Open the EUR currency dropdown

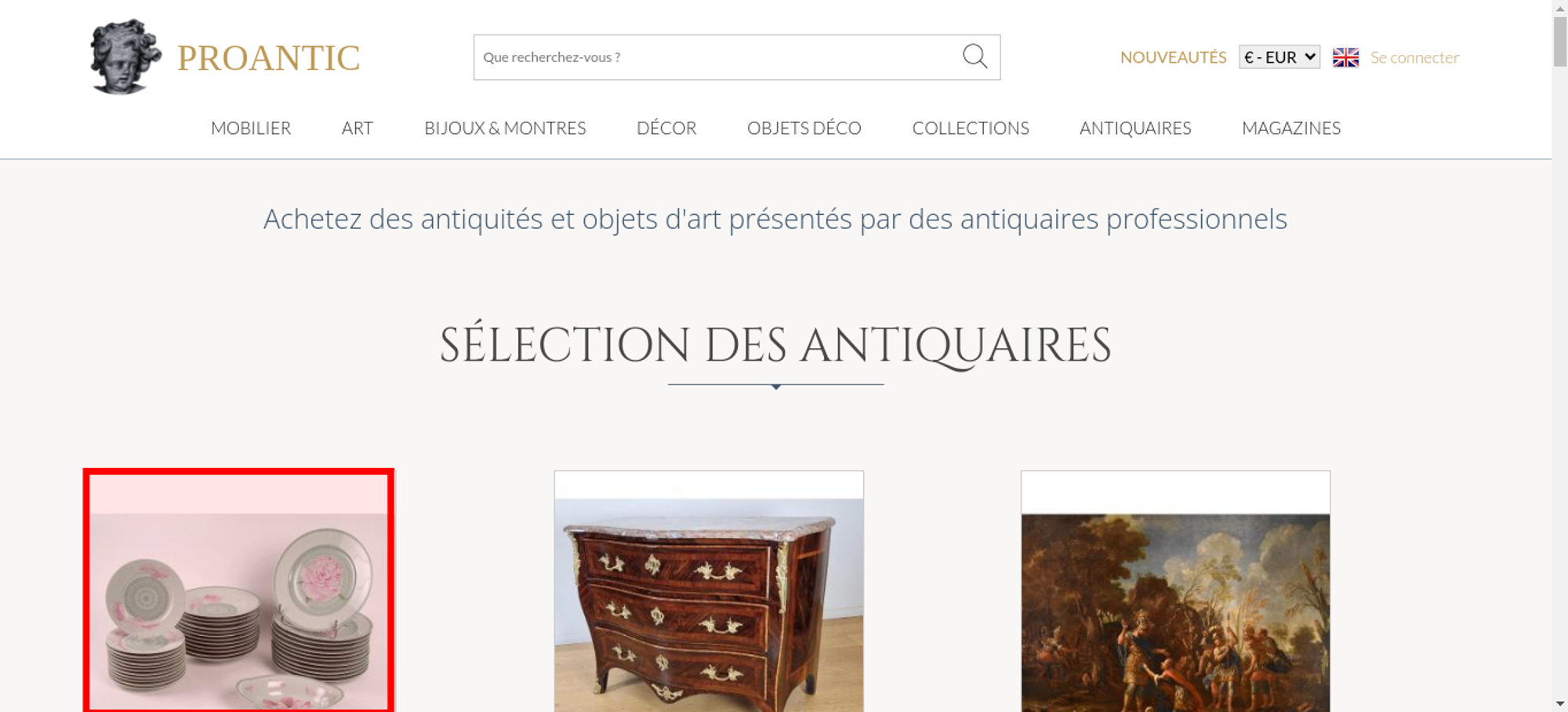(1279, 57)
